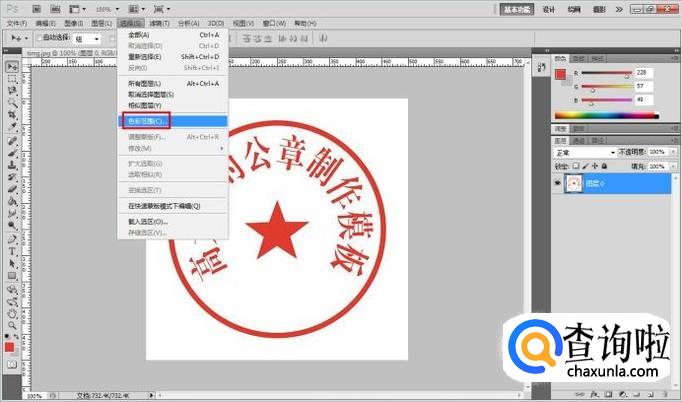Screen dimensions: 682x402
Task: Select the Blur tool
Action: pos(12,214)
